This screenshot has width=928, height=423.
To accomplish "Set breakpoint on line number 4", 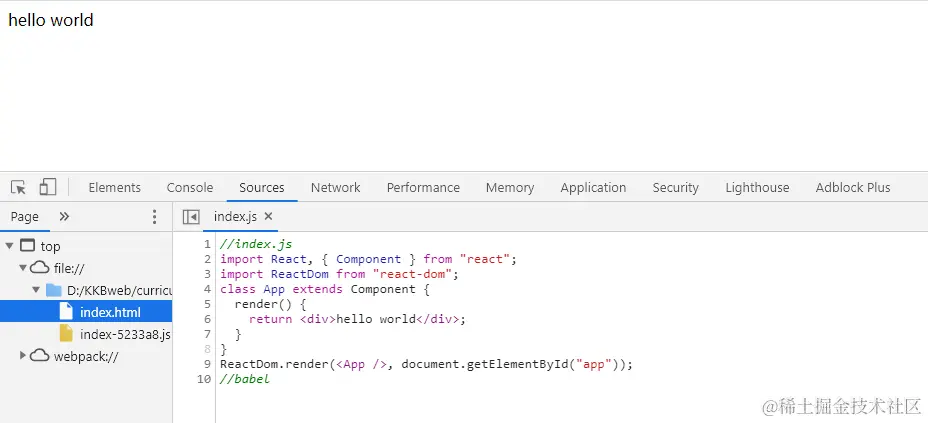I will 207,289.
